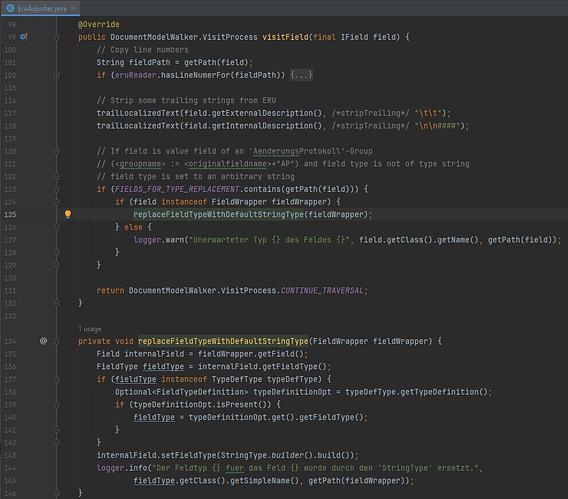Click the @Override annotation on line 98
This screenshot has width=568, height=499.
99,24
